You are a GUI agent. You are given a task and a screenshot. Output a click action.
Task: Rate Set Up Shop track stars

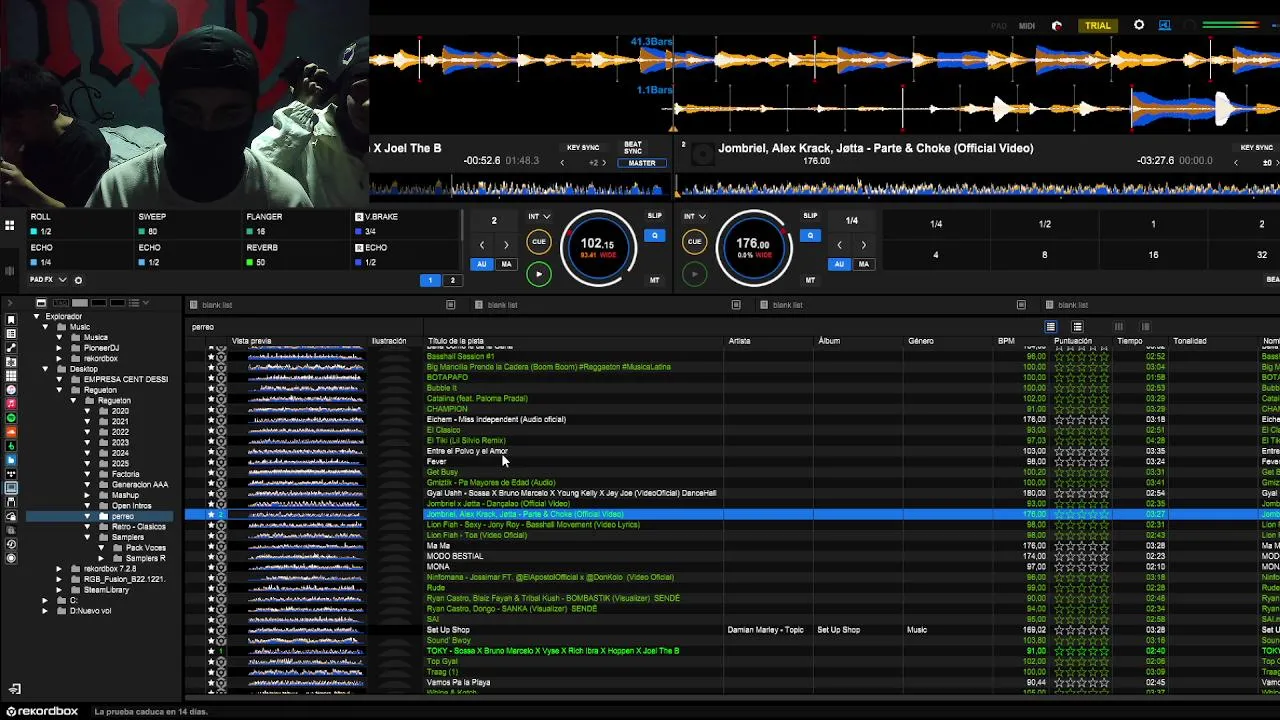1081,630
